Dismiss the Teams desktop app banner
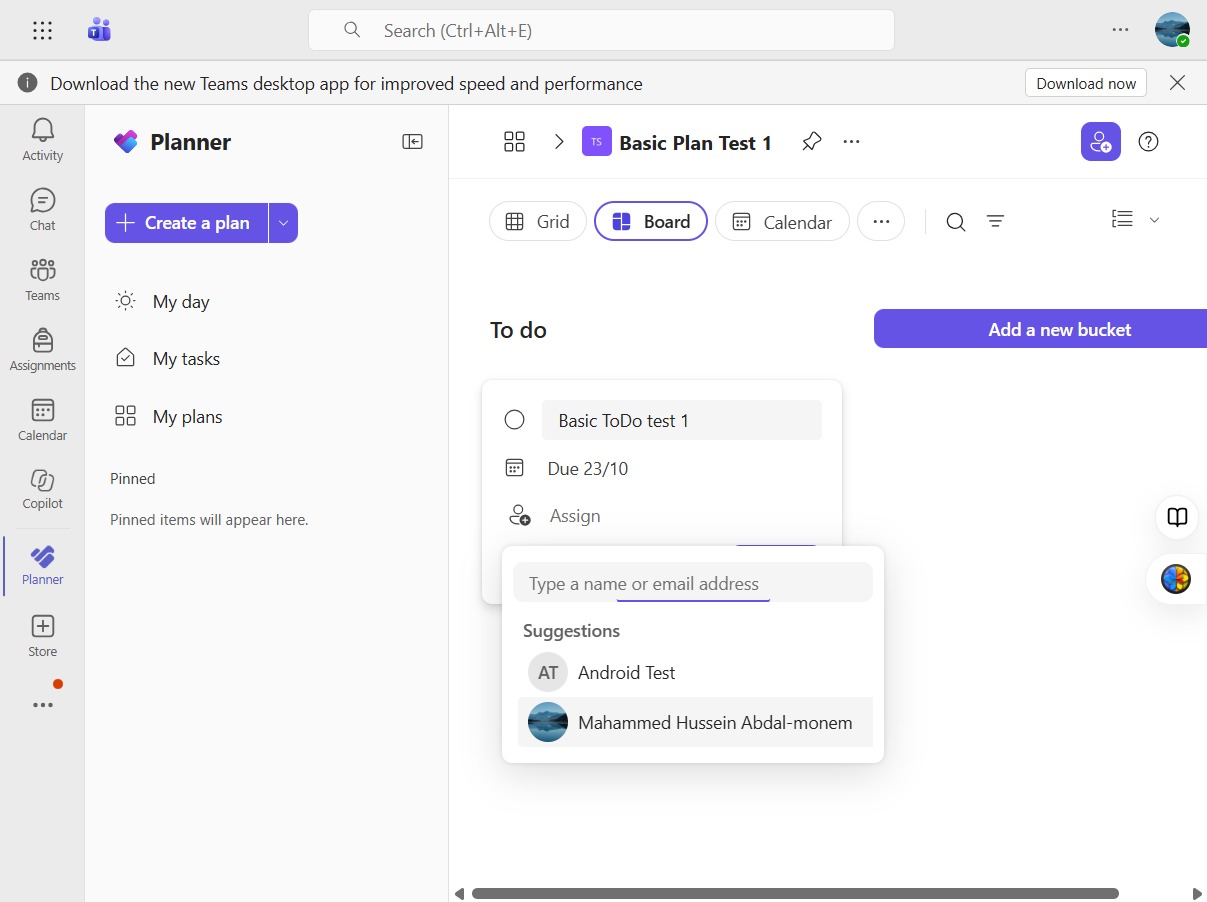This screenshot has width=1207, height=902. point(1177,83)
